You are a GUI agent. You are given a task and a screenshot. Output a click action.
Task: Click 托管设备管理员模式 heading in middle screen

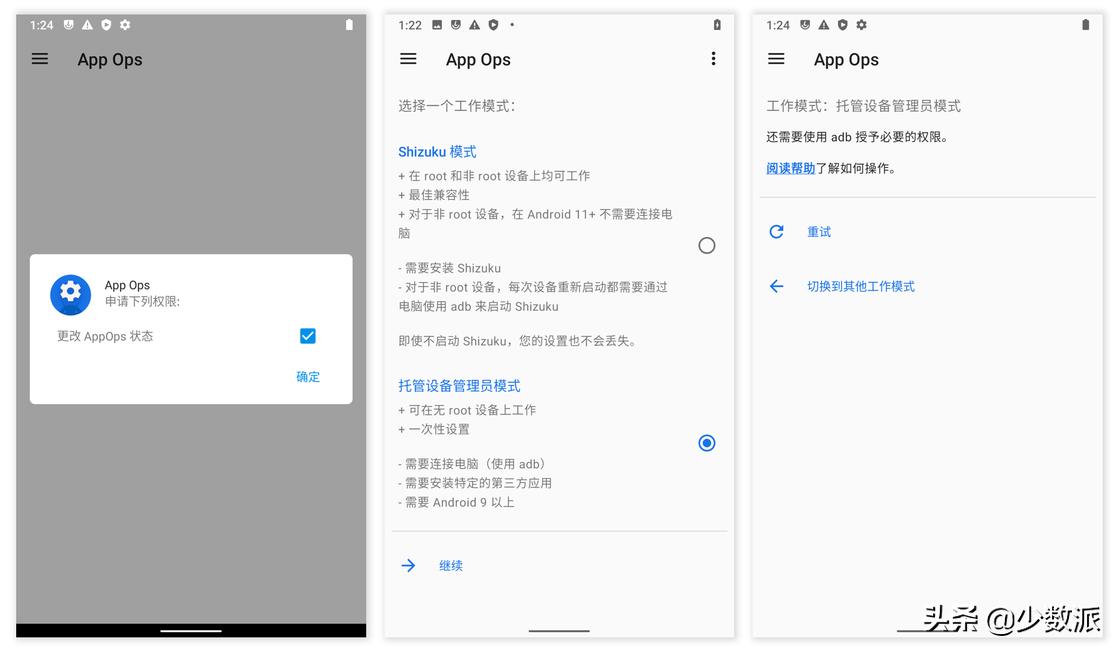pos(459,386)
